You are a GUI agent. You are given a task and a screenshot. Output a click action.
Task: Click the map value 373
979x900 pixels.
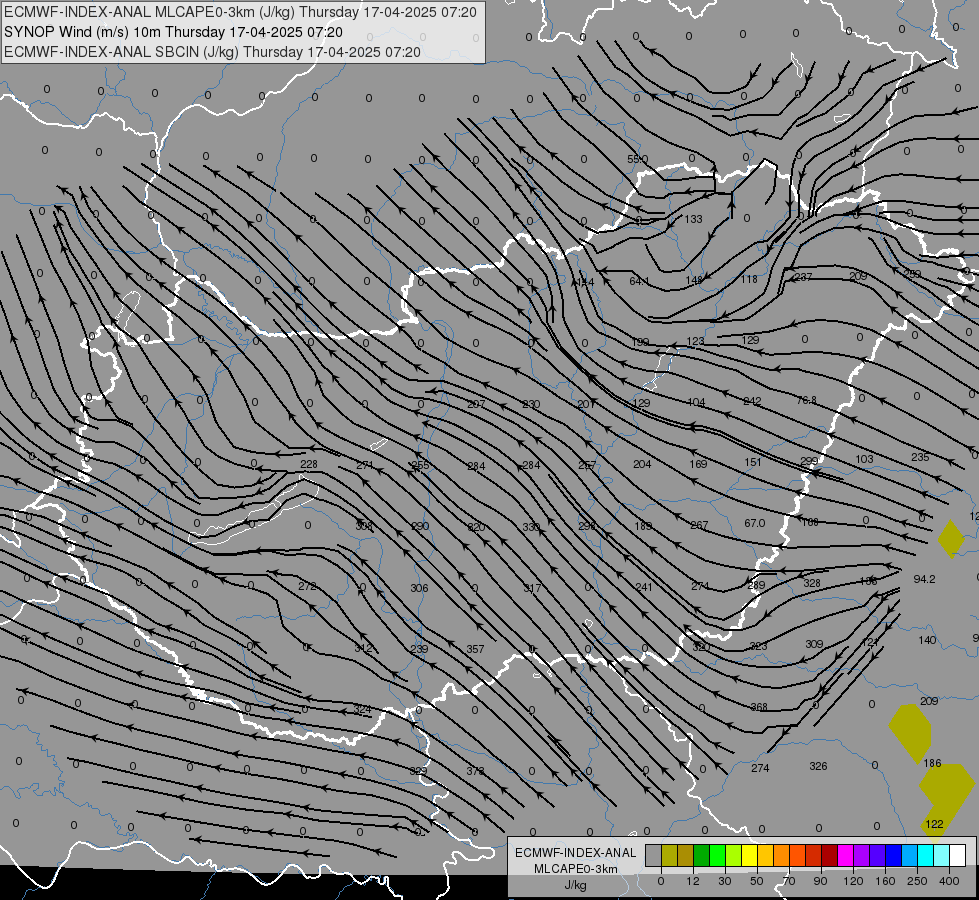point(475,771)
